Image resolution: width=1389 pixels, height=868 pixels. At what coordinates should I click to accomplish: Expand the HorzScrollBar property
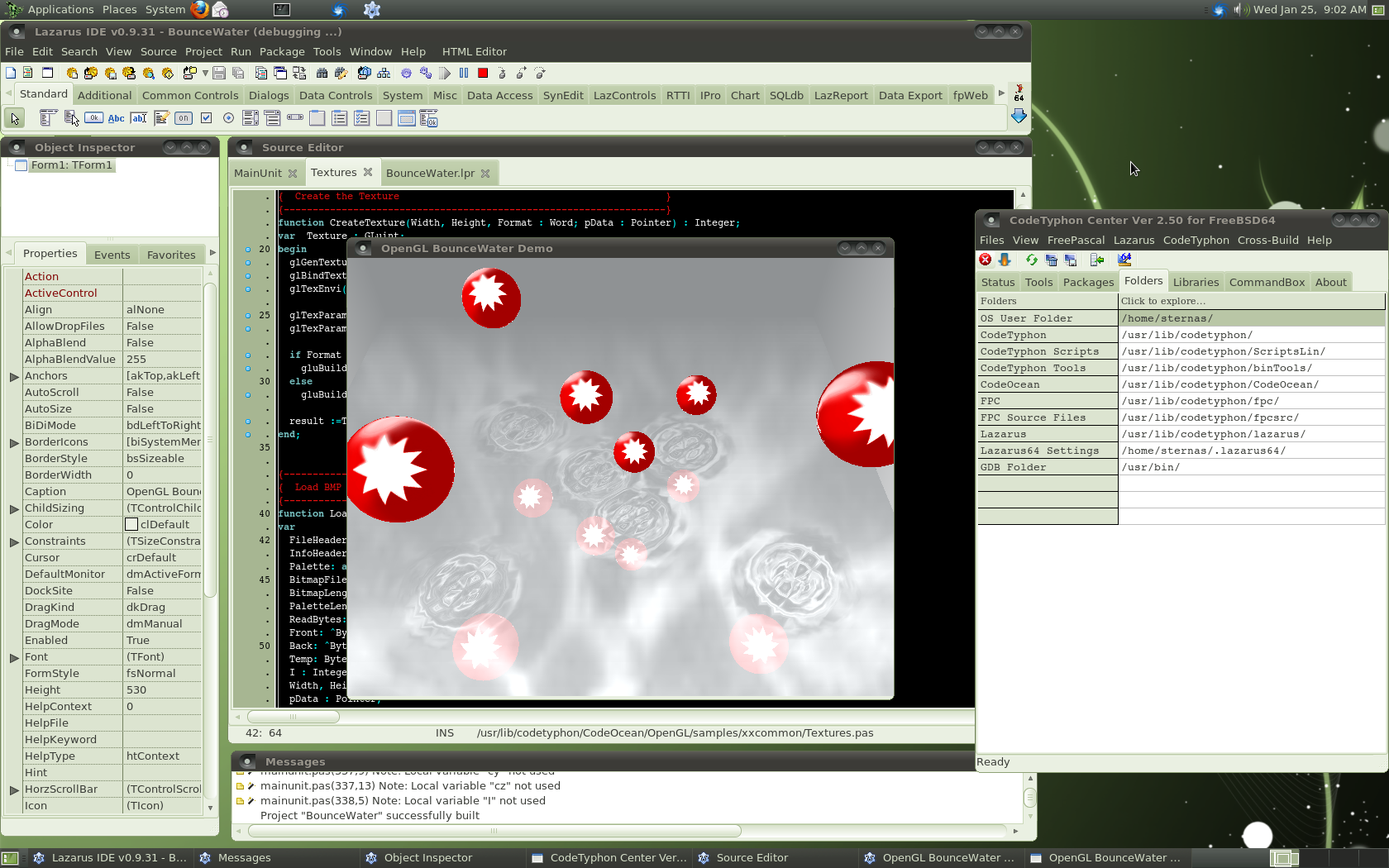14,789
